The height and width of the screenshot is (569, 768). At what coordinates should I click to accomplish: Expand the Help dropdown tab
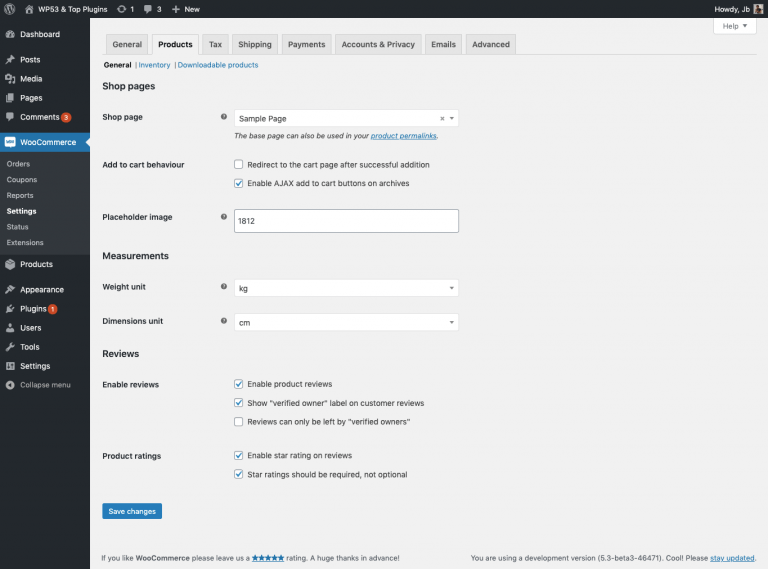735,26
